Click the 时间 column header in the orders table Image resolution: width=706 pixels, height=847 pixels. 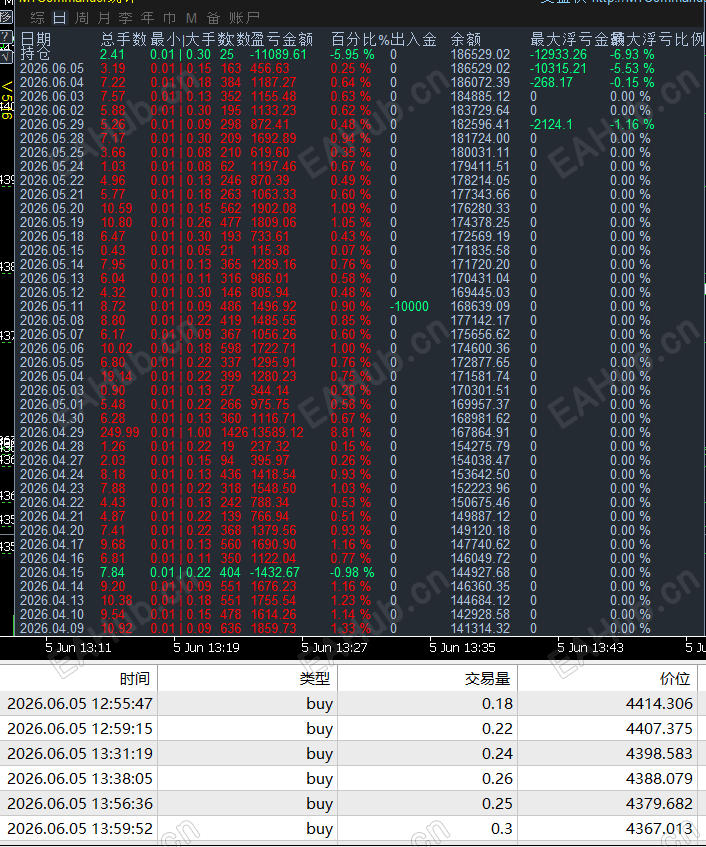135,678
